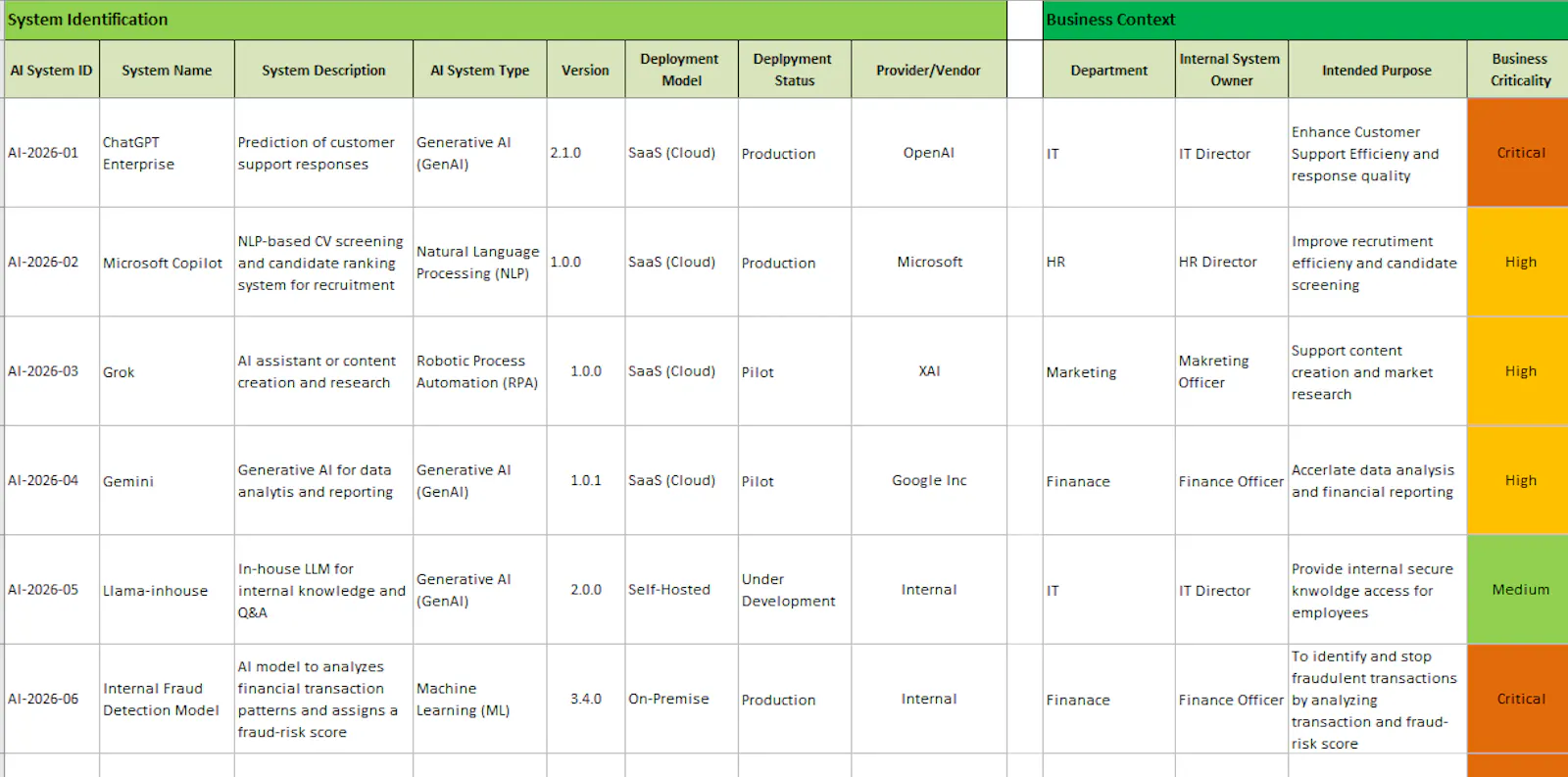This screenshot has width=1568, height=777.
Task: Select the ChatGPT Enterprise cell
Action: [x=167, y=153]
